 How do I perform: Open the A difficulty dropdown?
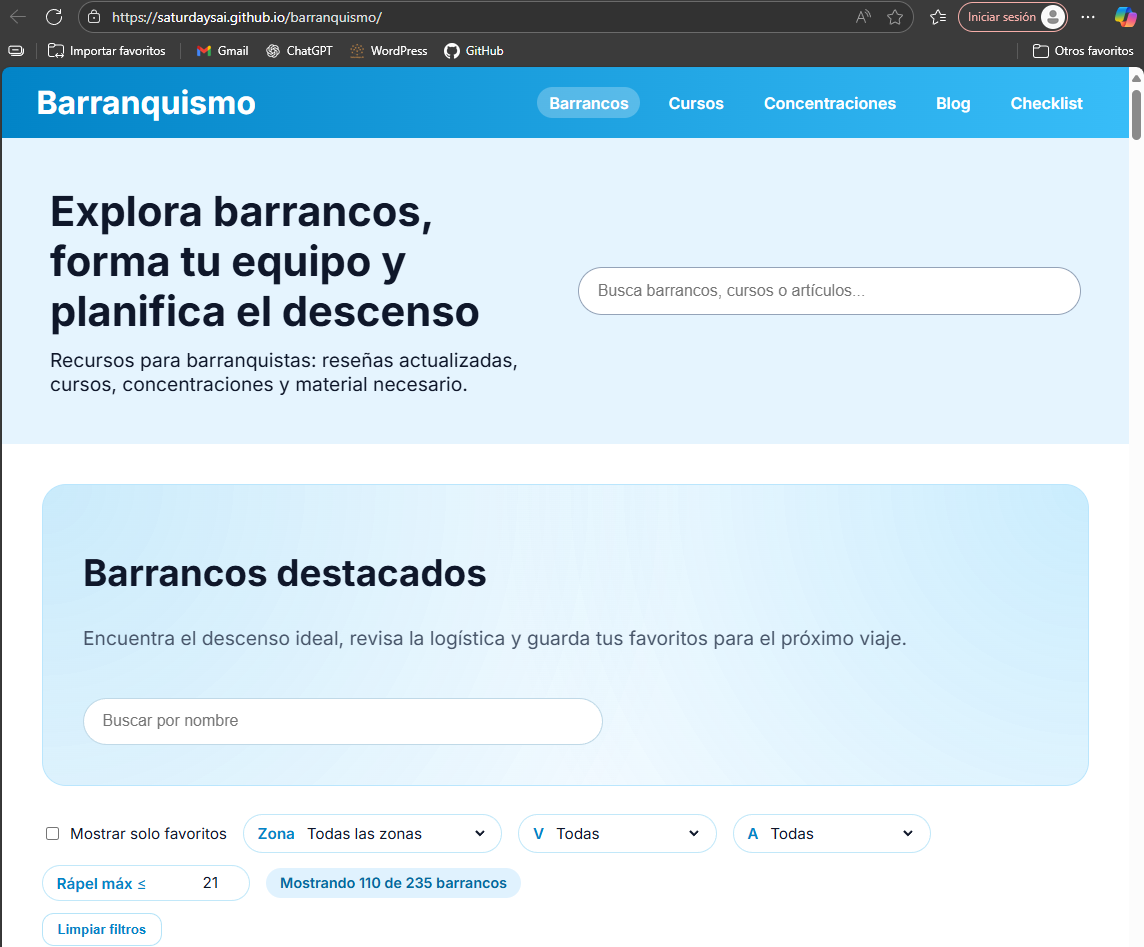point(831,834)
